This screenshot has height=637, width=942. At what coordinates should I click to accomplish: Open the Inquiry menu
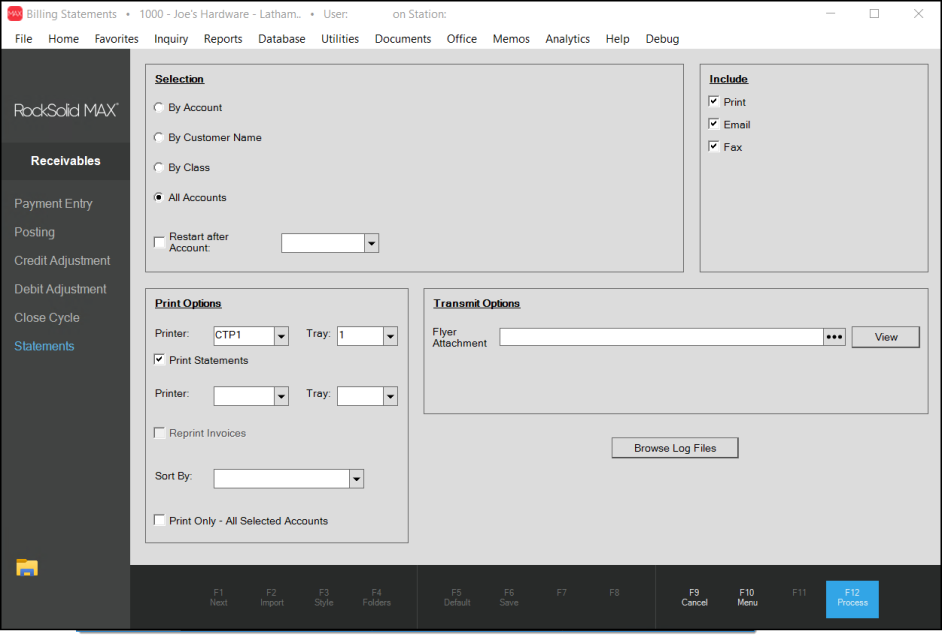171,39
